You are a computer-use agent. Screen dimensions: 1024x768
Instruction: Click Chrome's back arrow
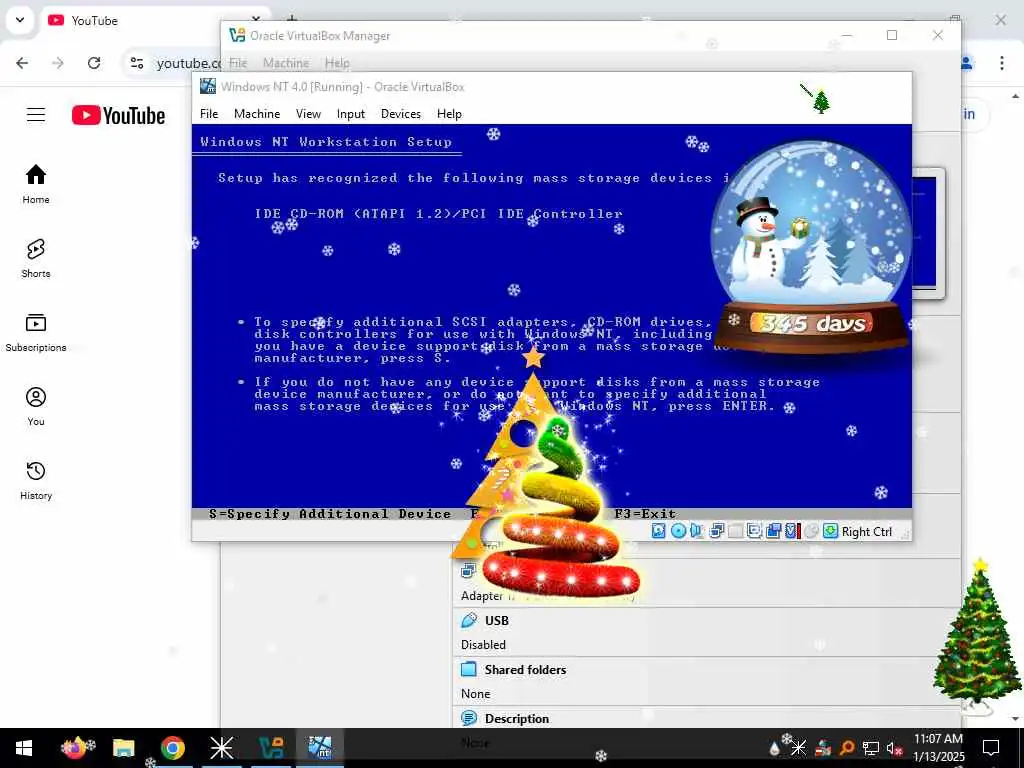pos(22,63)
